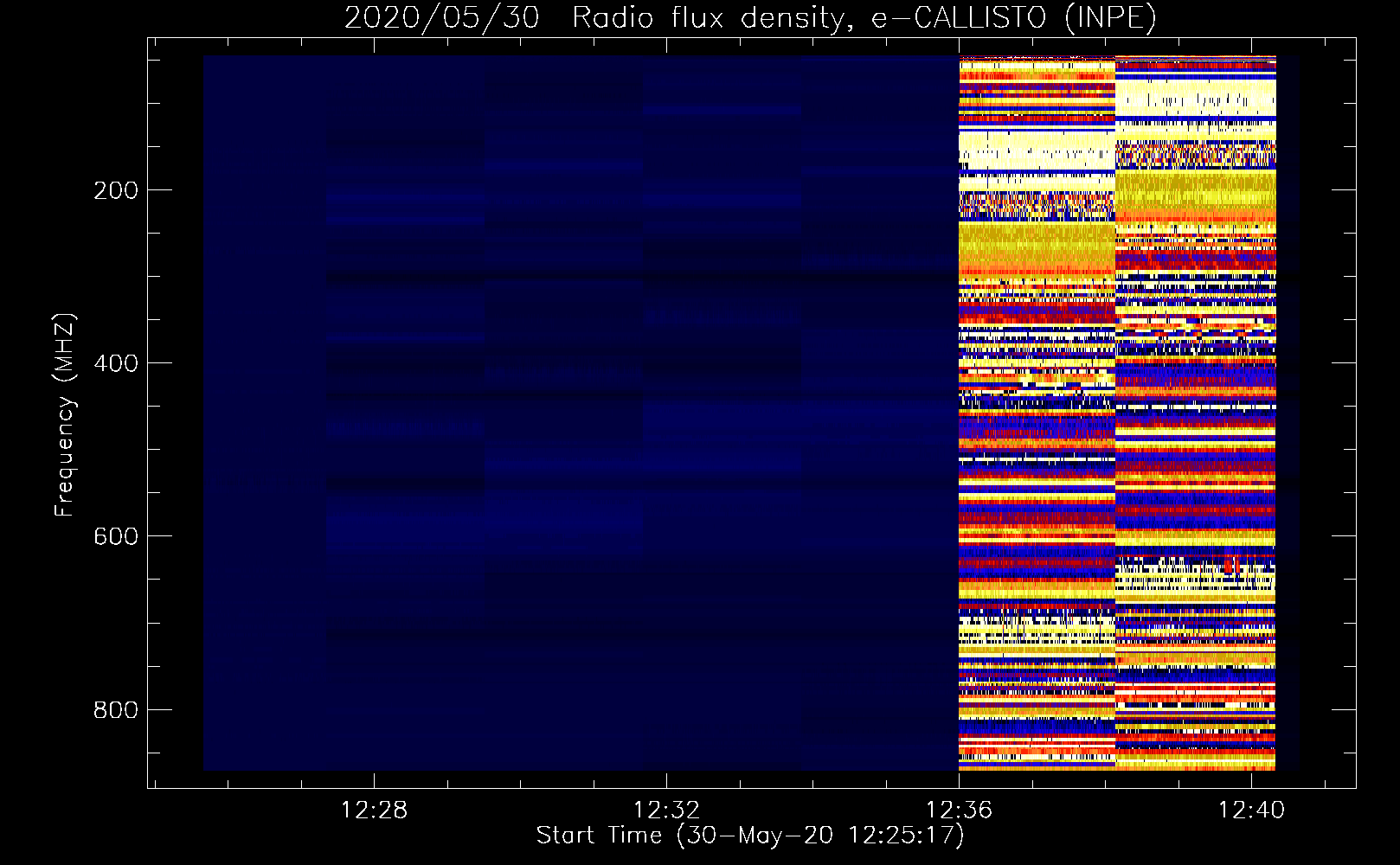The width and height of the screenshot is (1400, 865).
Task: Click the 'Frequency (MHZ)' axis label
Action: point(65,415)
